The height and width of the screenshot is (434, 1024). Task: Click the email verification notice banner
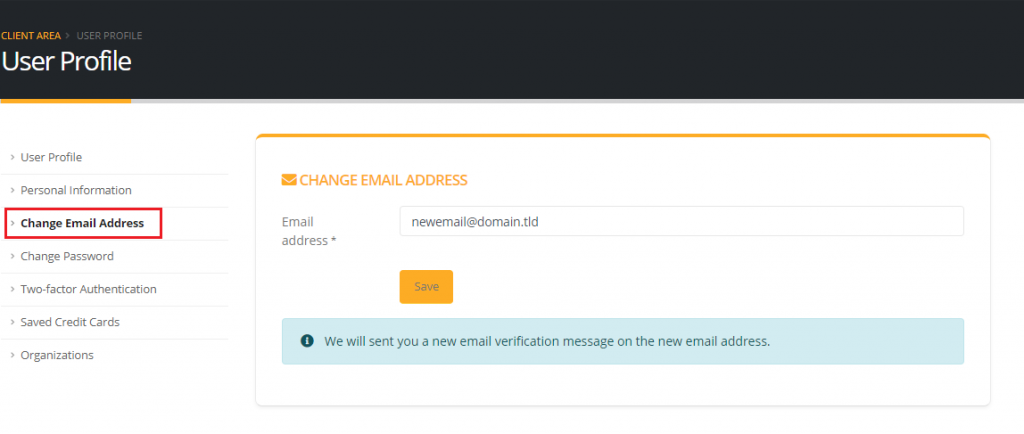[622, 341]
